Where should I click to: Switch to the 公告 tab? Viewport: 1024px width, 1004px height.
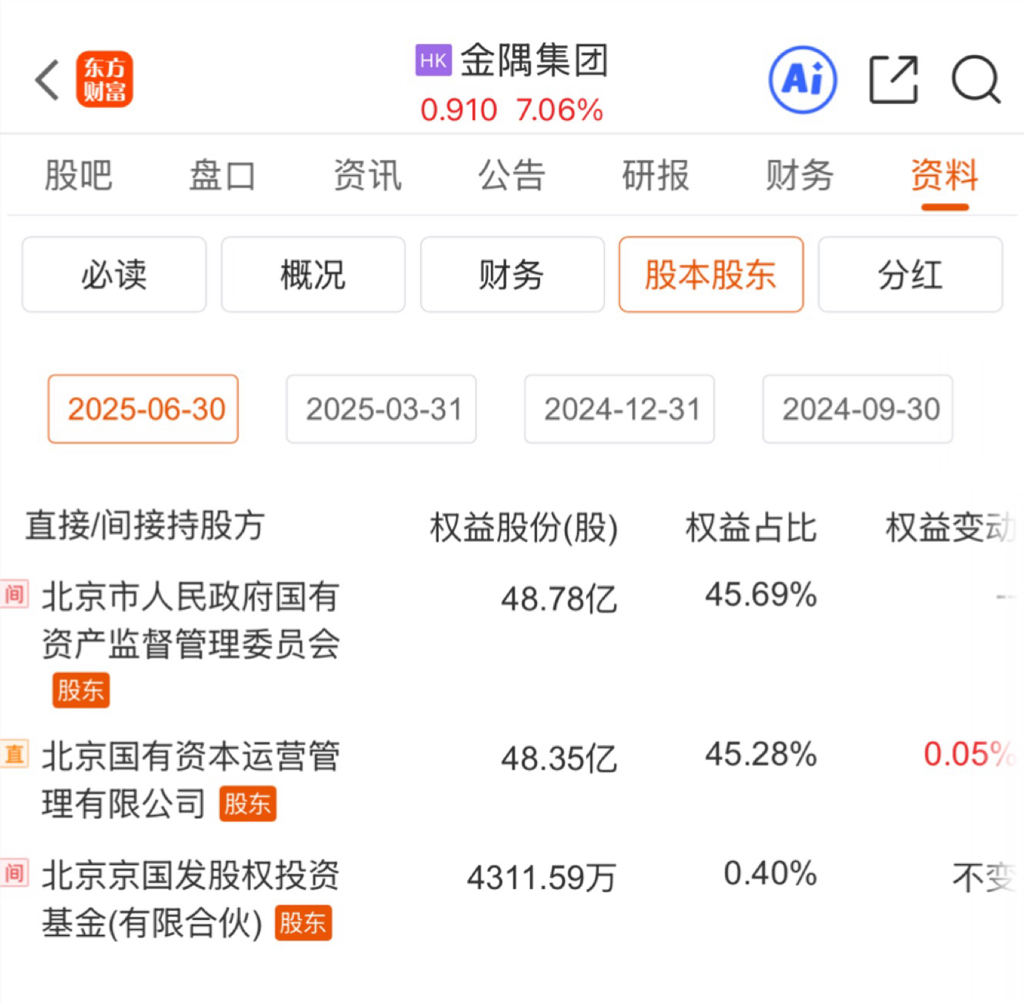tap(511, 176)
